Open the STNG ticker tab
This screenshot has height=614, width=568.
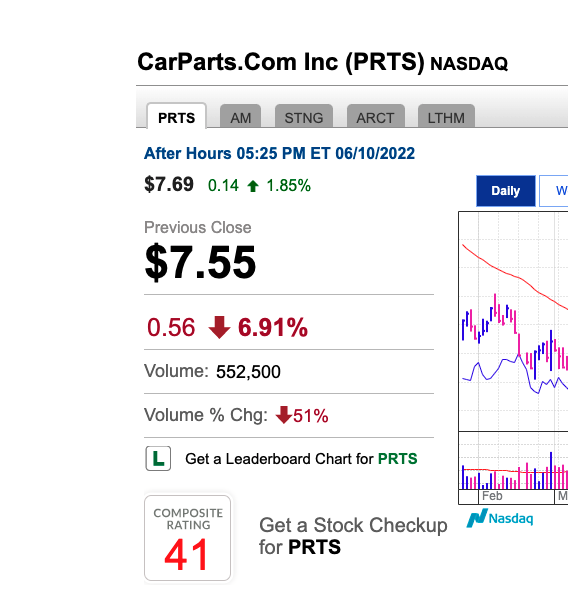coord(304,116)
